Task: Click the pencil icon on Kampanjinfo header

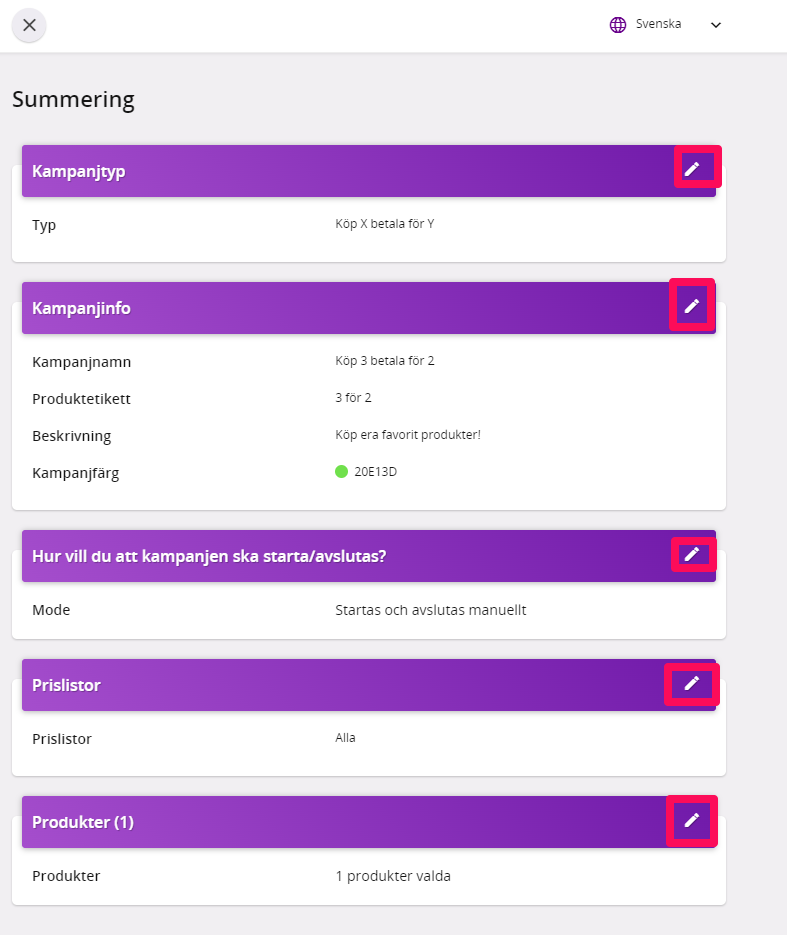Action: [x=692, y=306]
